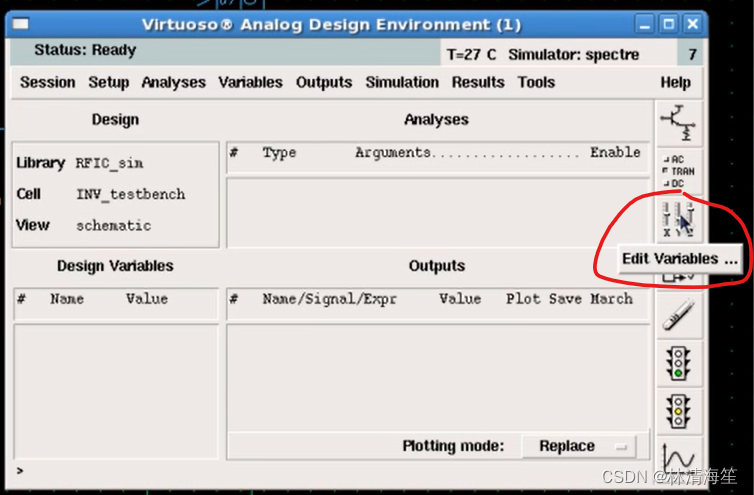The width and height of the screenshot is (754, 495).
Task: Click the window menu button in title bar
Action: click(21, 24)
